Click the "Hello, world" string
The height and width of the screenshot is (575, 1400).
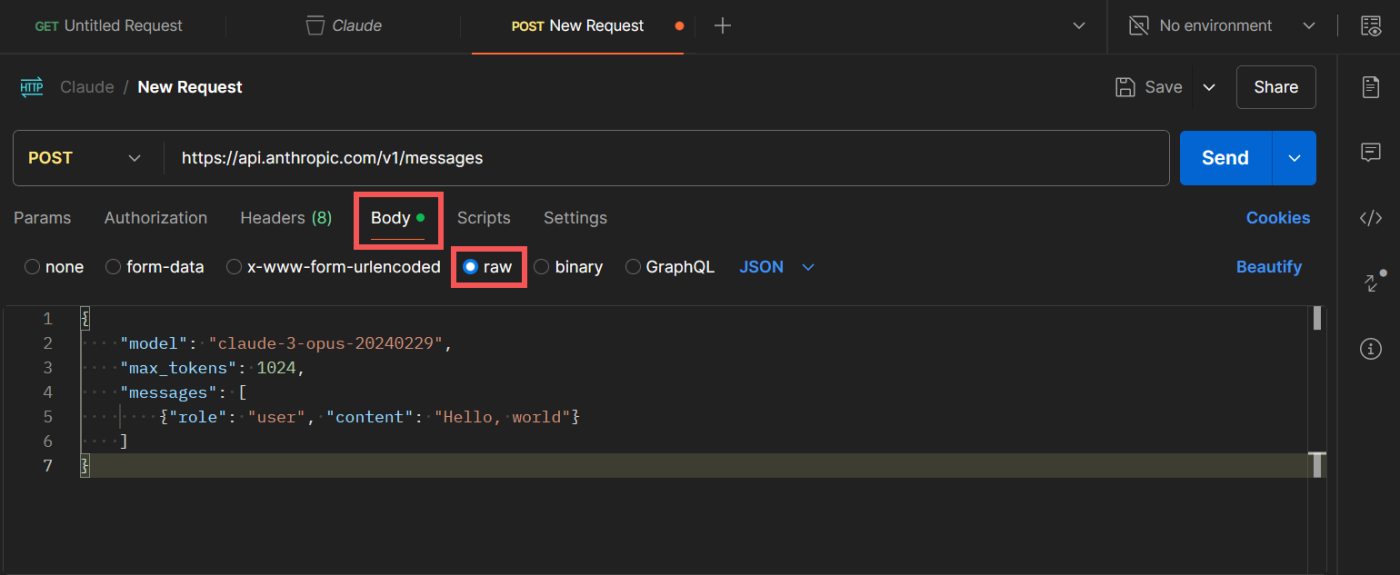(x=502, y=416)
